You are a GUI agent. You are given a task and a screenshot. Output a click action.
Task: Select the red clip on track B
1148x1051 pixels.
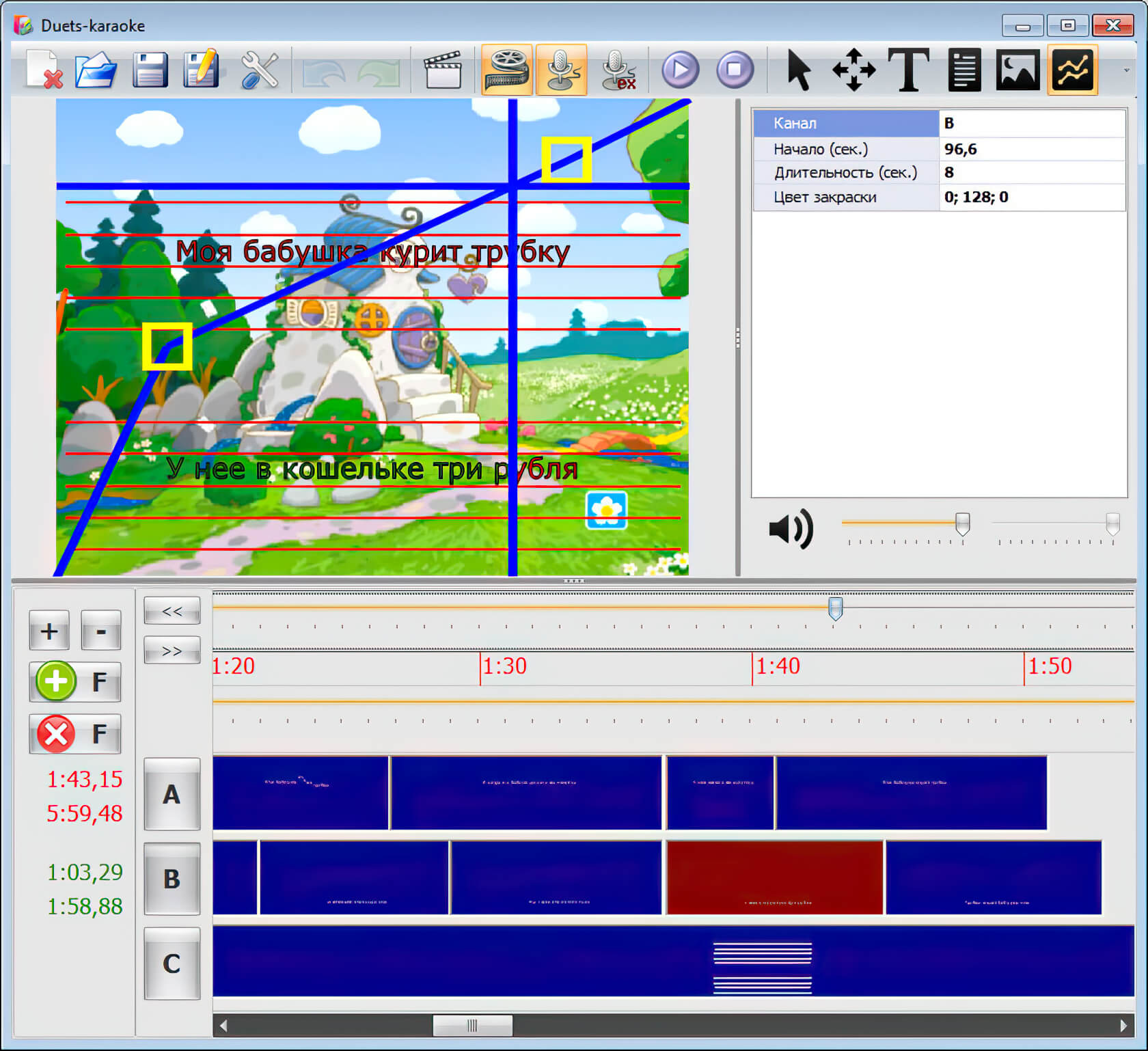point(774,877)
